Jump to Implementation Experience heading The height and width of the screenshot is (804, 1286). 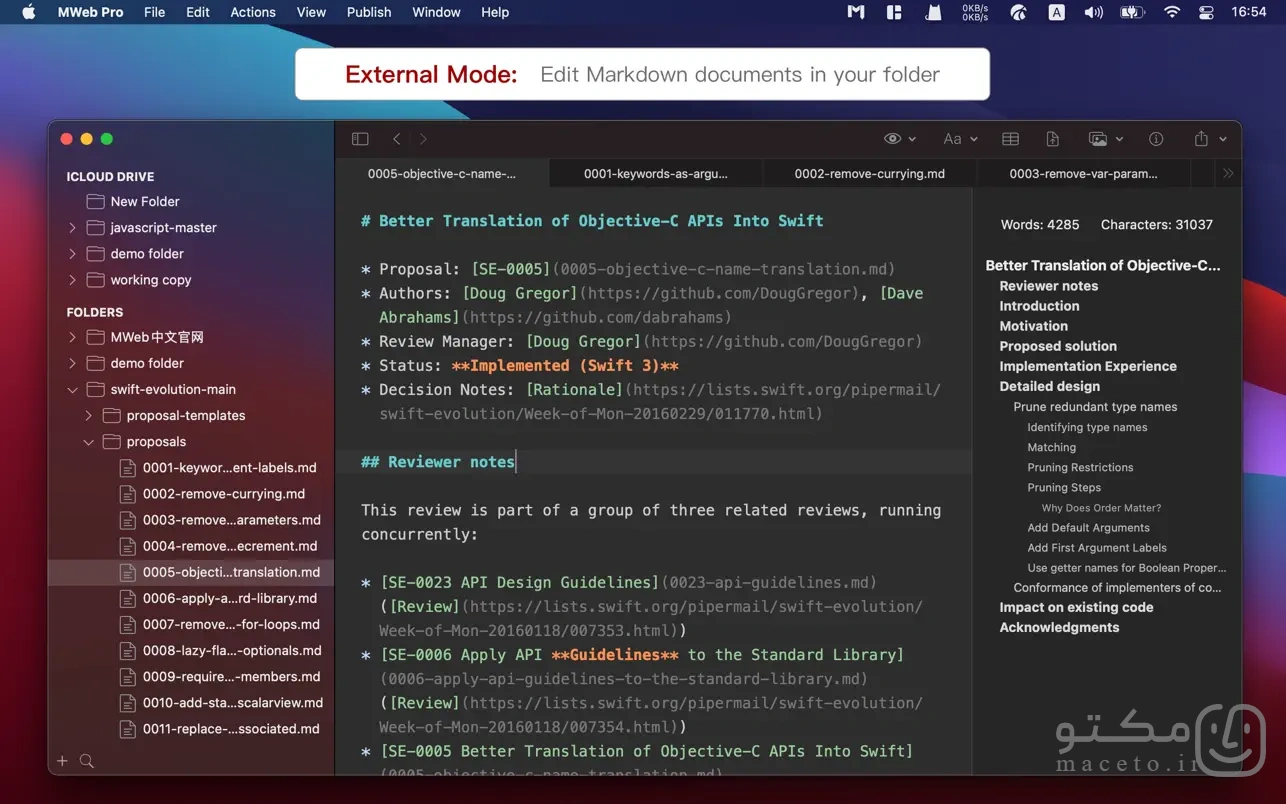(x=1088, y=366)
